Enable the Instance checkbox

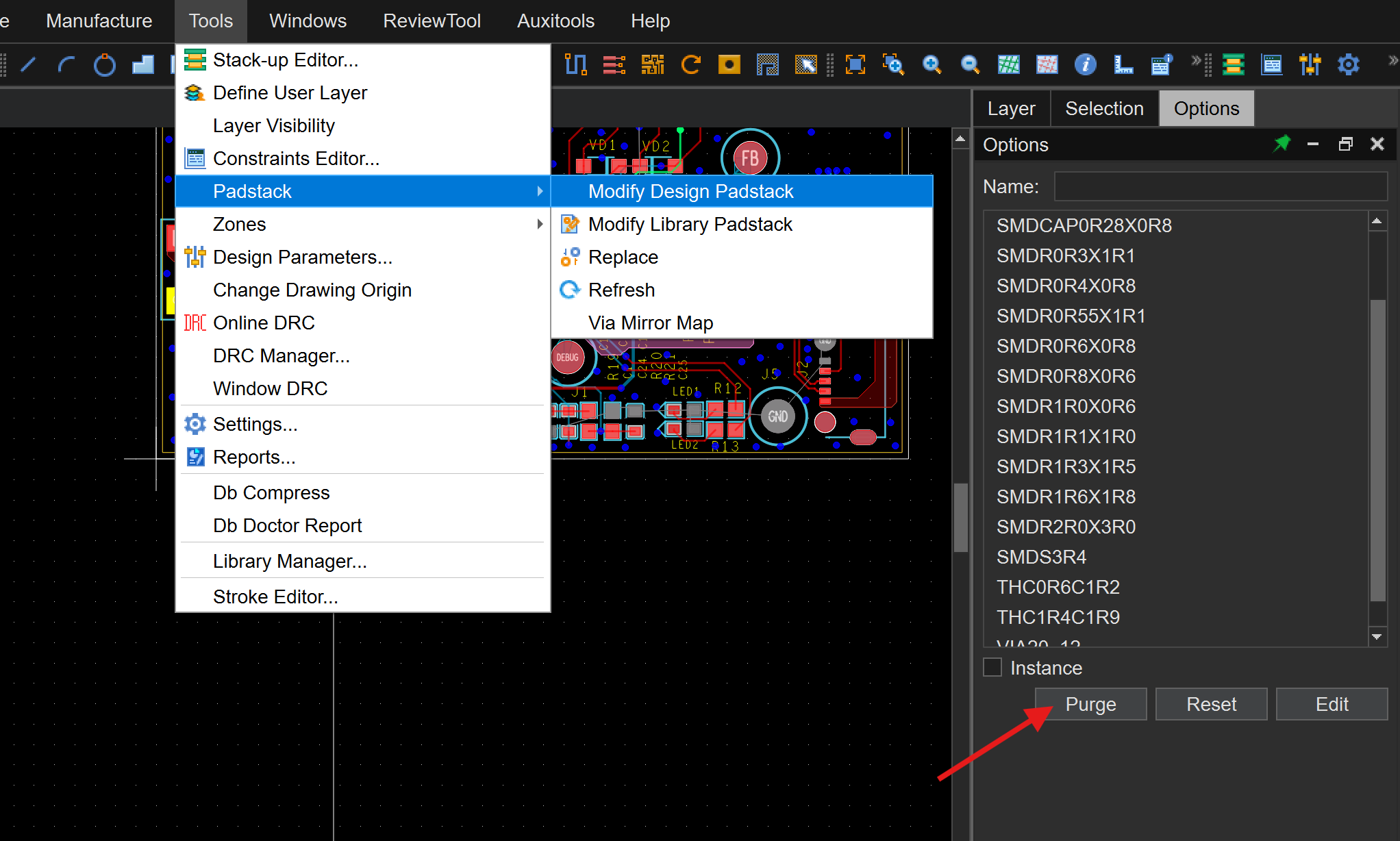coord(992,667)
